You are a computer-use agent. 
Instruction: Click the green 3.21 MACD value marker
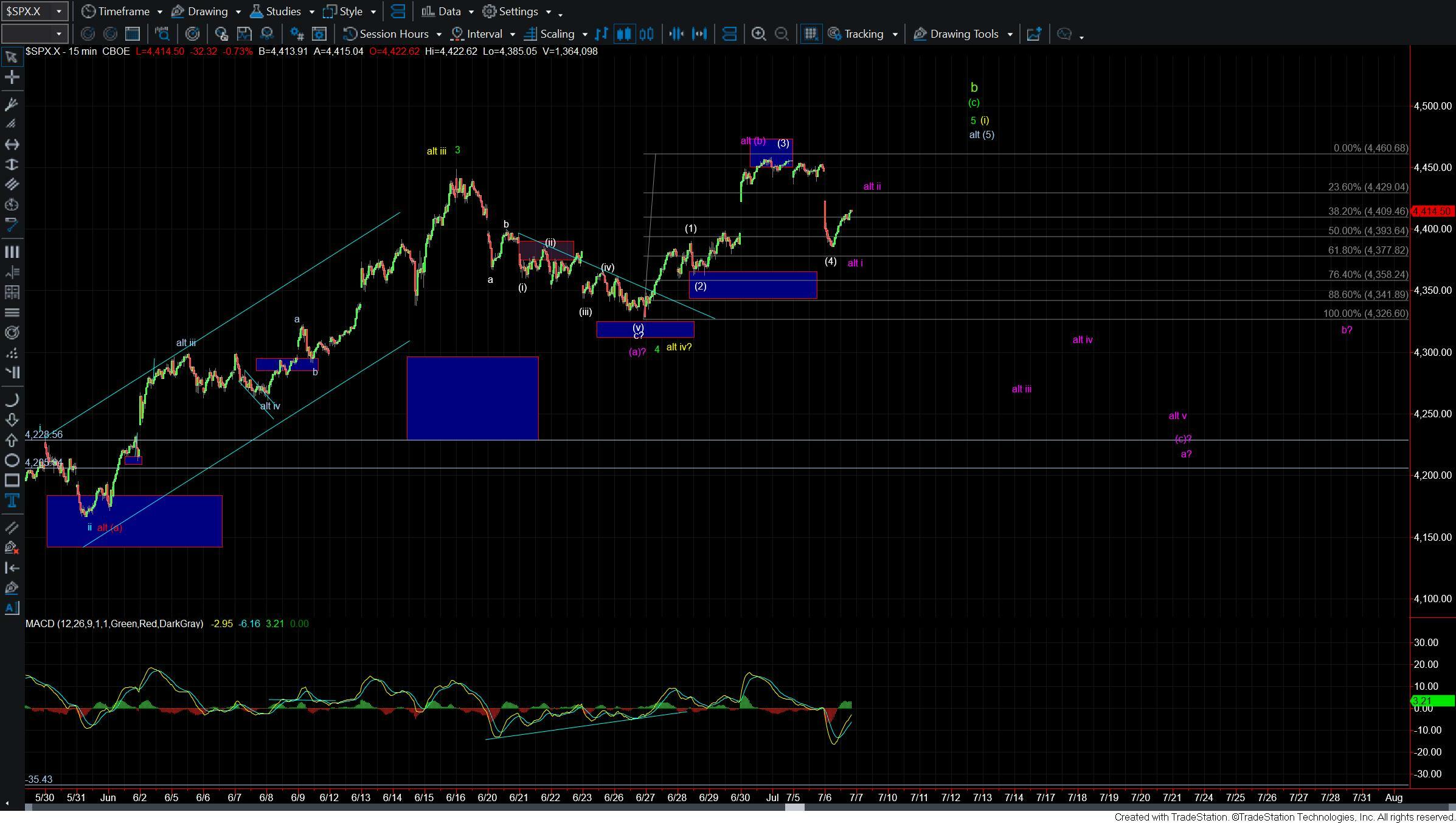1432,701
